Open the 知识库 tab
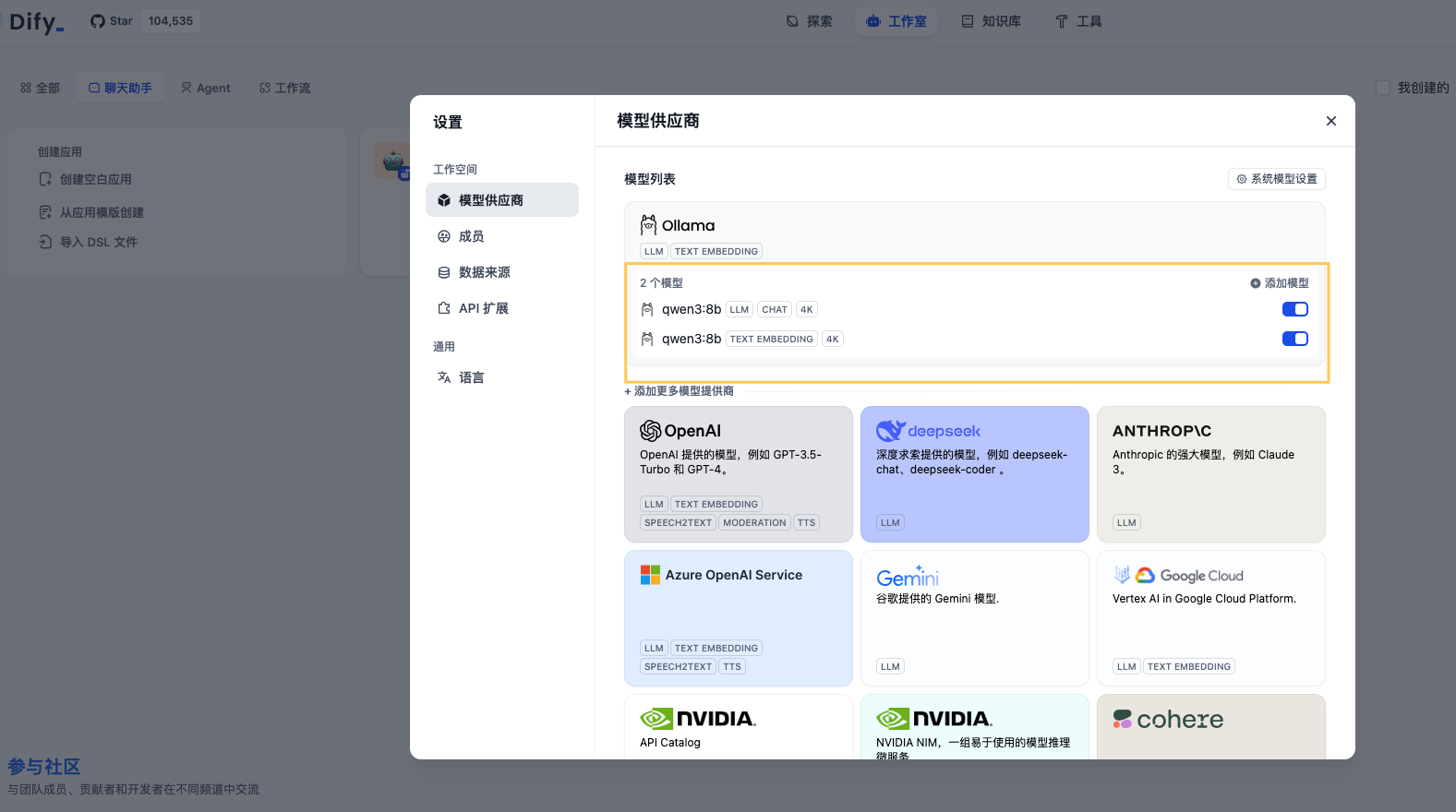Viewport: 1456px width, 812px height. 991,21
